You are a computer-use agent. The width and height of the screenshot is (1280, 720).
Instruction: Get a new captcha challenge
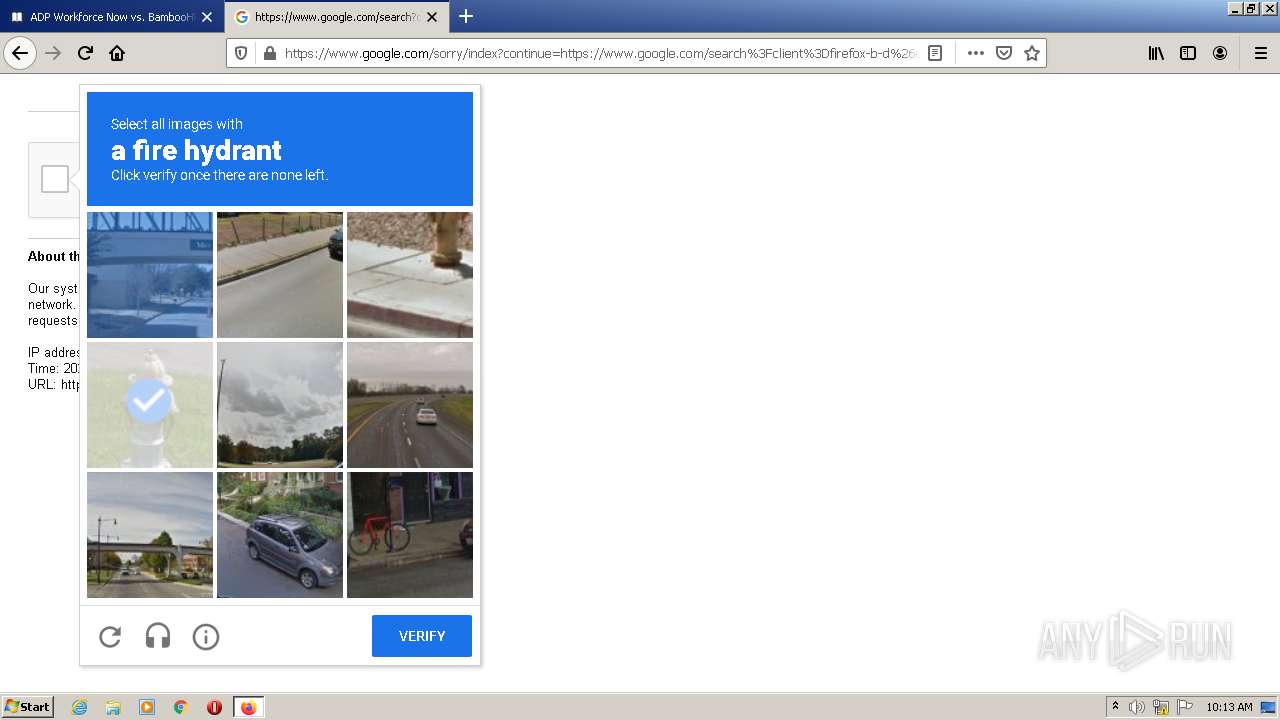tap(110, 636)
